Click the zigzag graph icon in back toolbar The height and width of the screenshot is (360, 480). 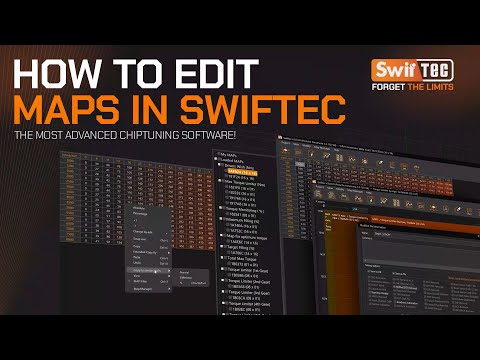pos(352,159)
